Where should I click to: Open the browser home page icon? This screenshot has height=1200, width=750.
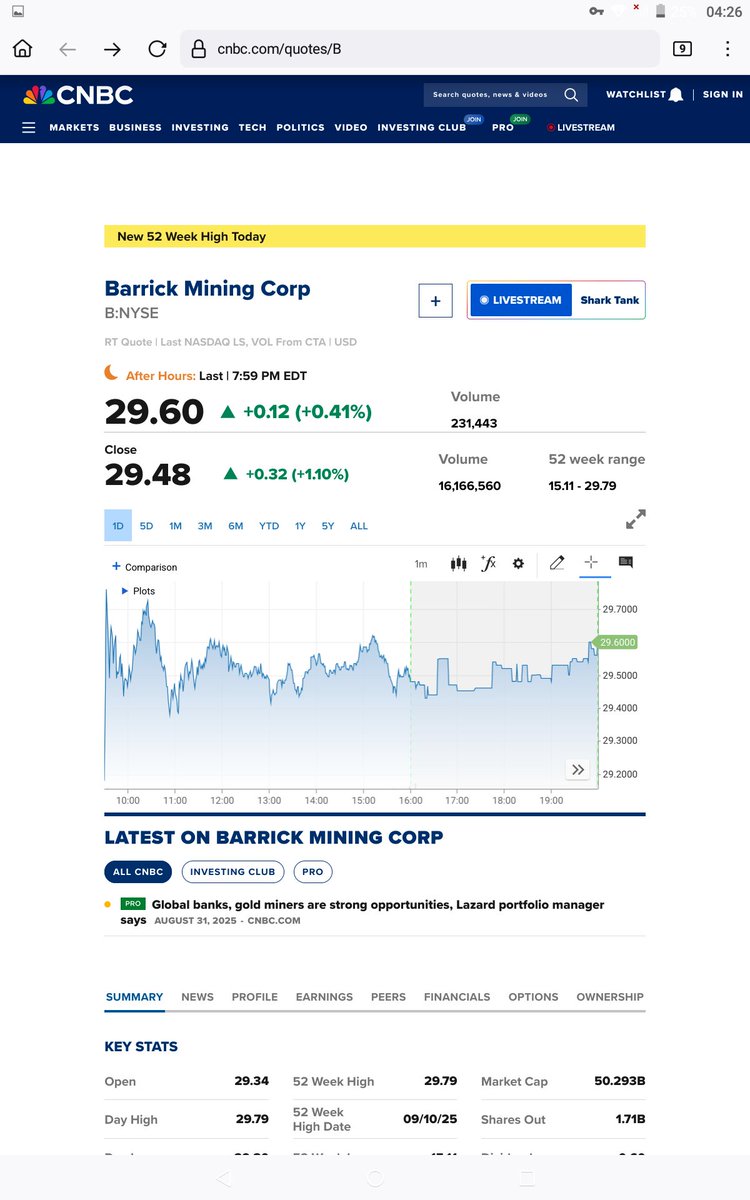22,49
